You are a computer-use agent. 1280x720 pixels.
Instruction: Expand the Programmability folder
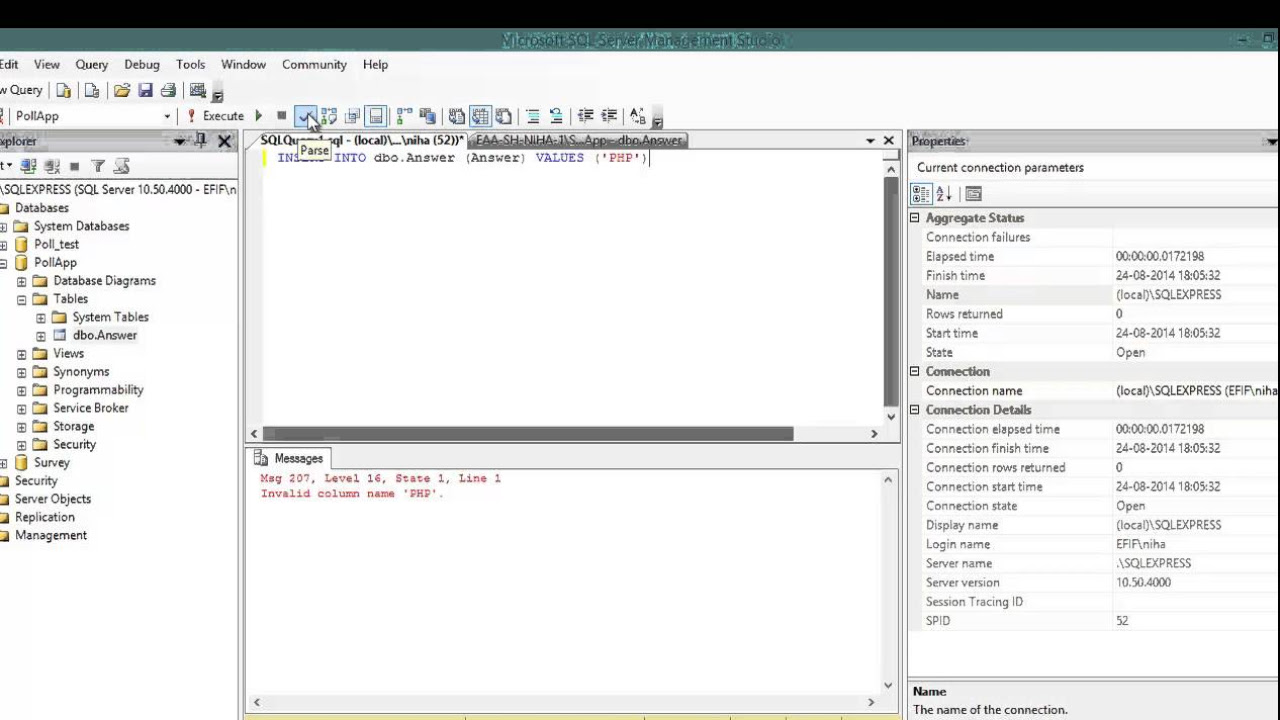(22, 390)
